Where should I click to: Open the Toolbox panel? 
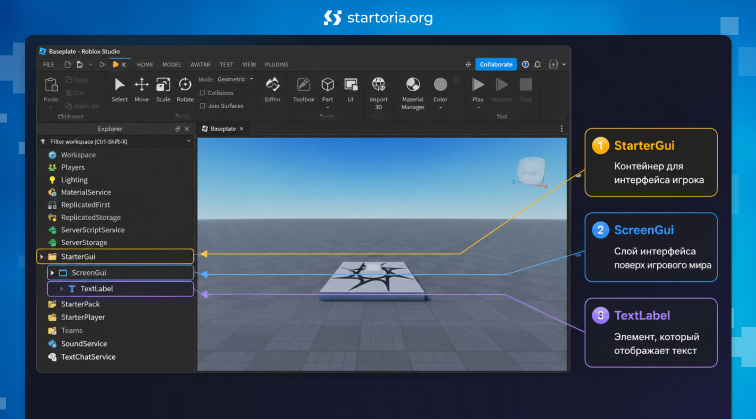pos(303,85)
